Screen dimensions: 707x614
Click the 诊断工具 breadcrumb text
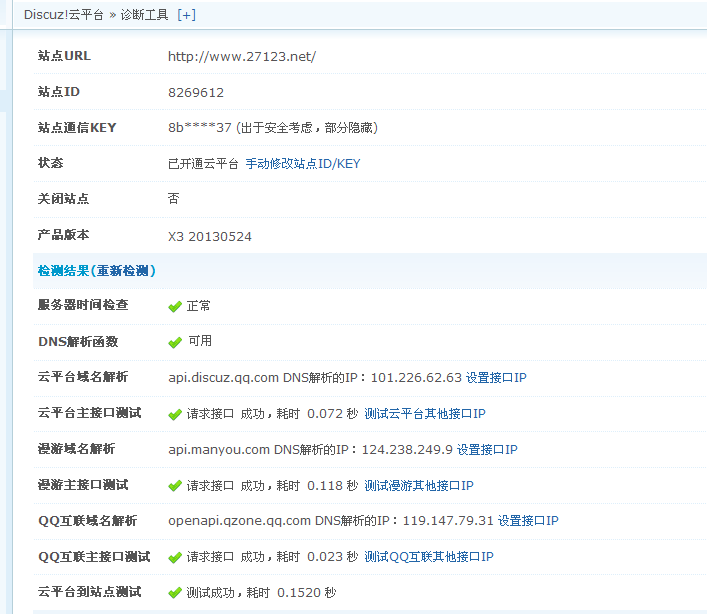tap(144, 15)
